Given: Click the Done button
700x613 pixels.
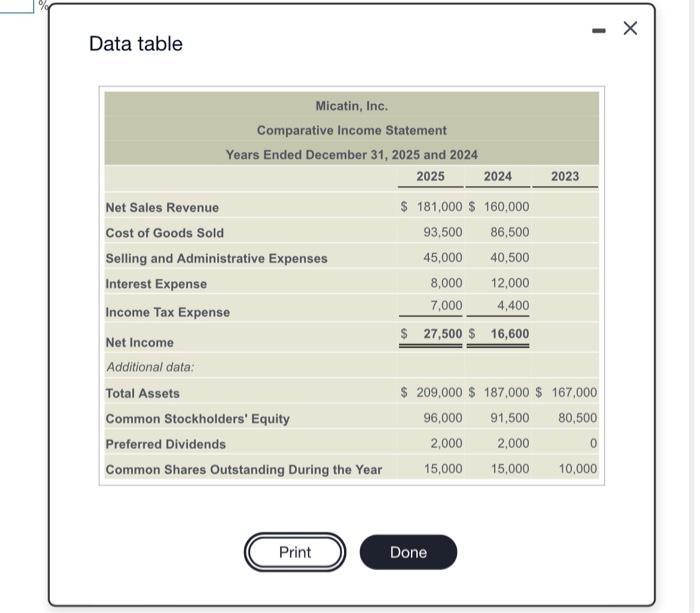Looking at the screenshot, I should click(408, 552).
